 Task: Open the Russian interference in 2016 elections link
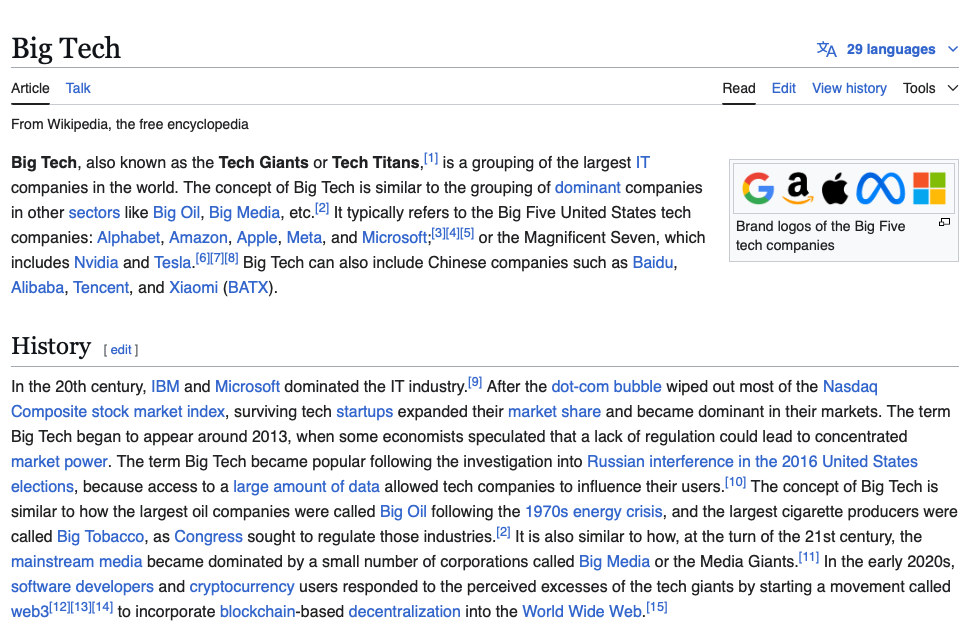(752, 461)
